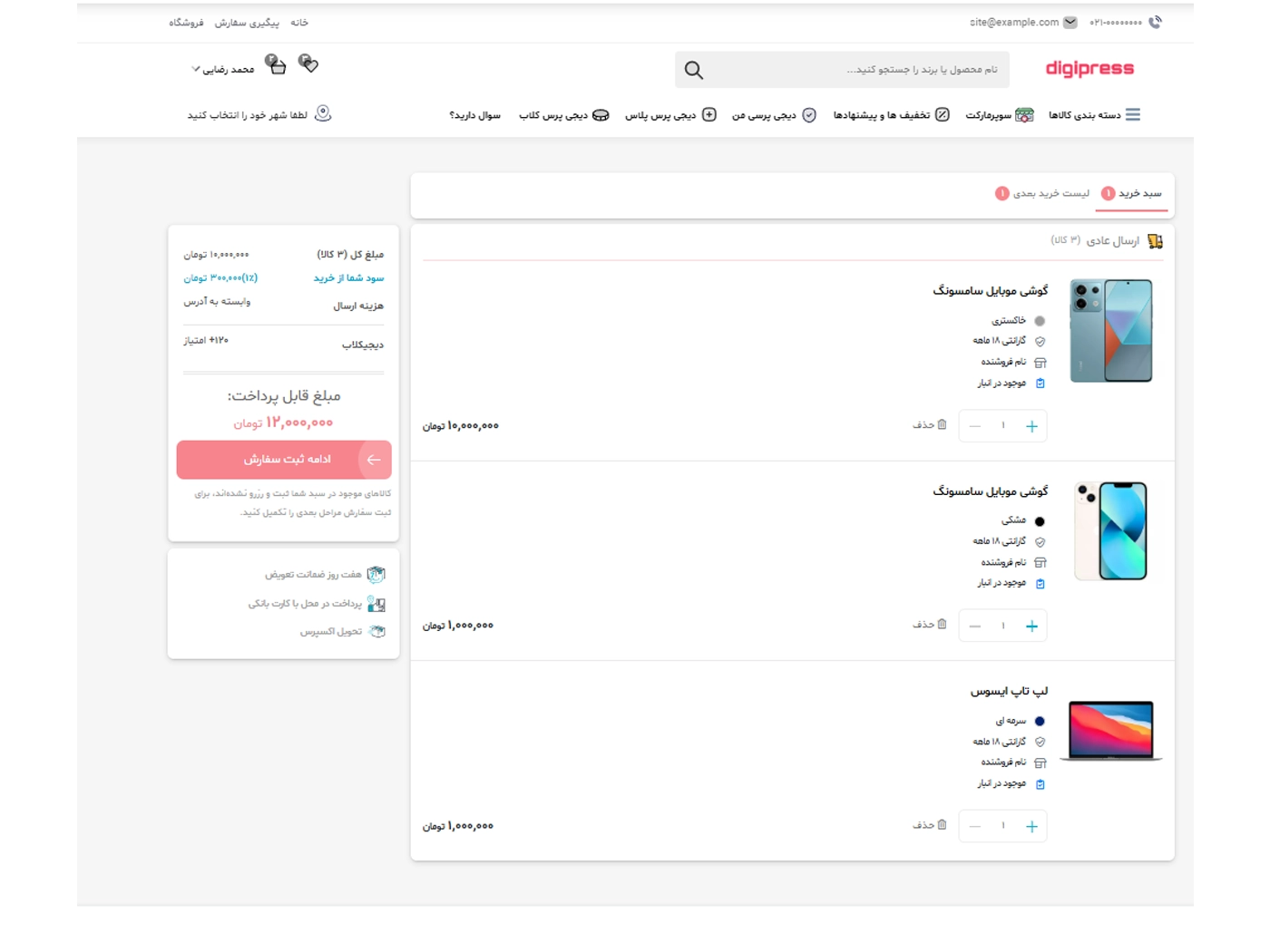Image resolution: width=1270 pixels, height=952 pixels.
Task: Click the سود شما از خرید savings line
Action: (x=348, y=278)
